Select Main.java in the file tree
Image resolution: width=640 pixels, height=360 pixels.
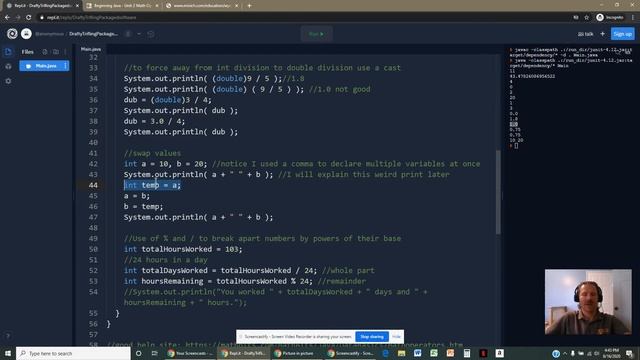[44, 66]
